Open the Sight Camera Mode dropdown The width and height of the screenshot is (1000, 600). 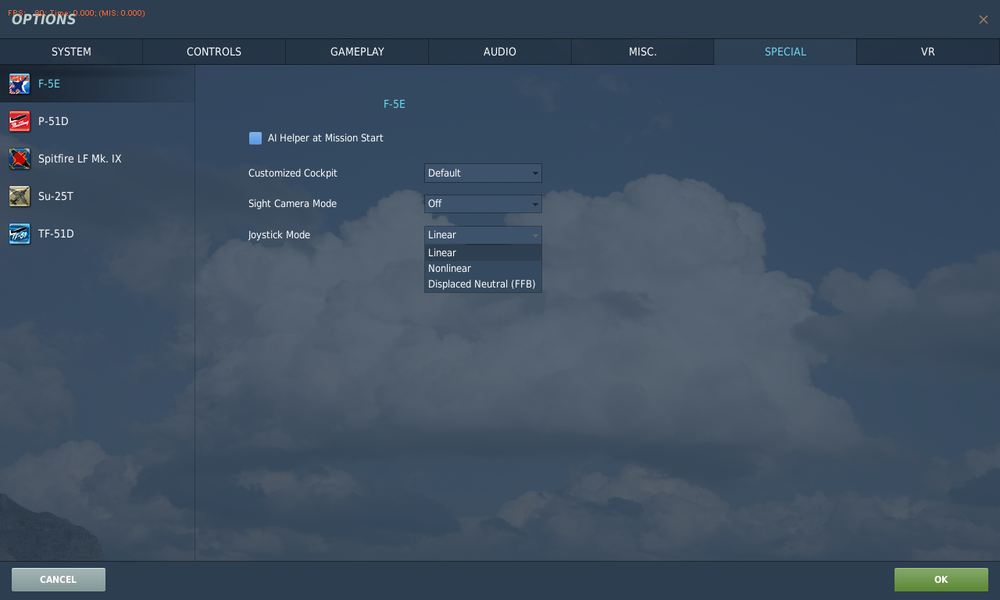click(x=482, y=203)
